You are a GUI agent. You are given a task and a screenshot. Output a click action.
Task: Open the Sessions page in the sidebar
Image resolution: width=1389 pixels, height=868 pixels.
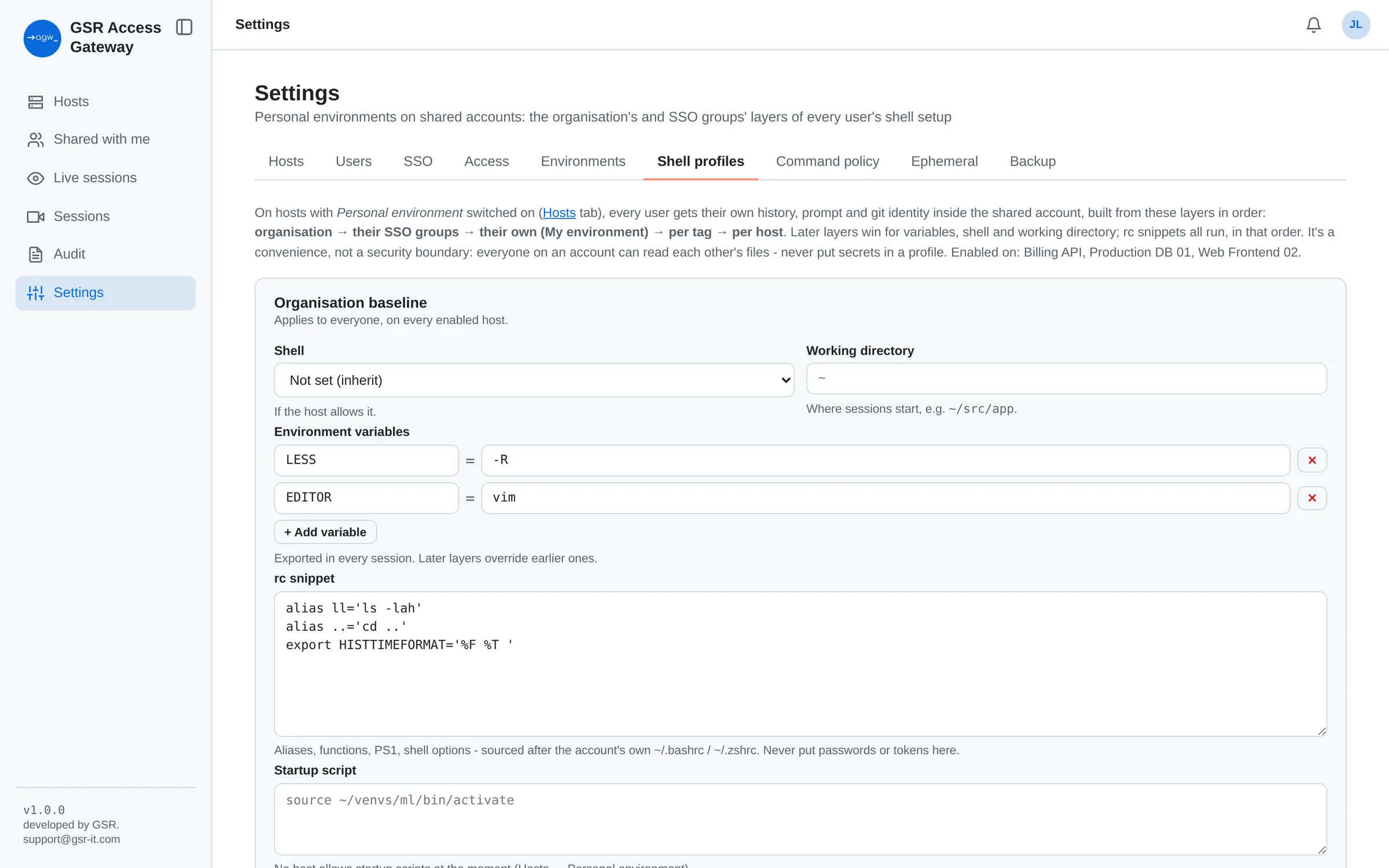coord(105,216)
